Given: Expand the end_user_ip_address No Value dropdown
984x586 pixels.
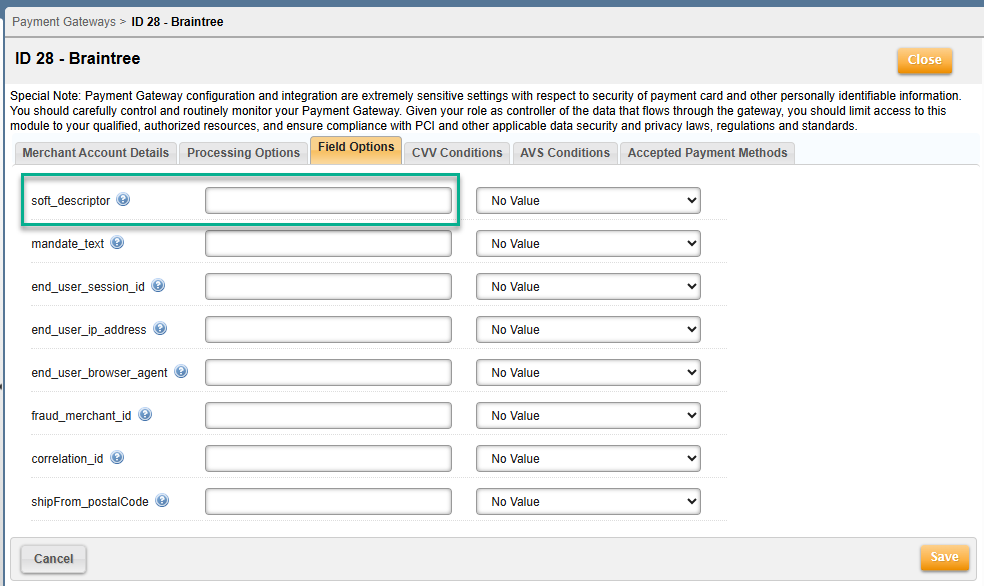Looking at the screenshot, I should pos(588,329).
